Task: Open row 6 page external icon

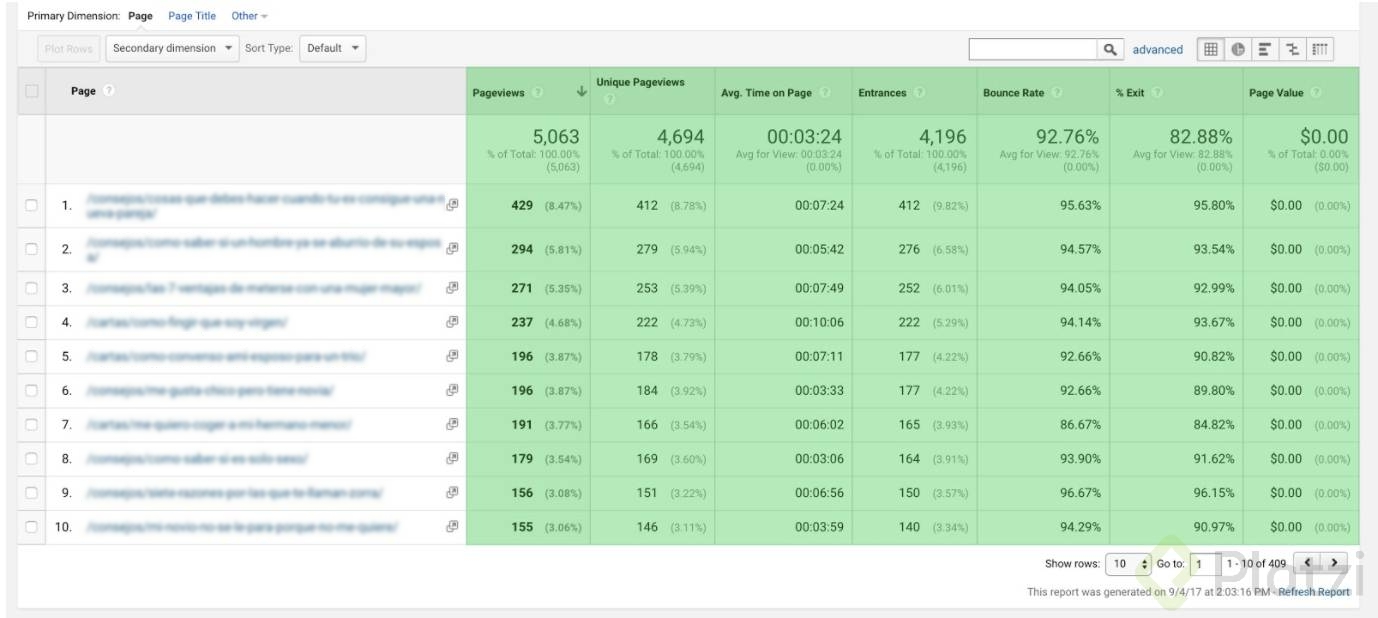Action: click(x=452, y=390)
